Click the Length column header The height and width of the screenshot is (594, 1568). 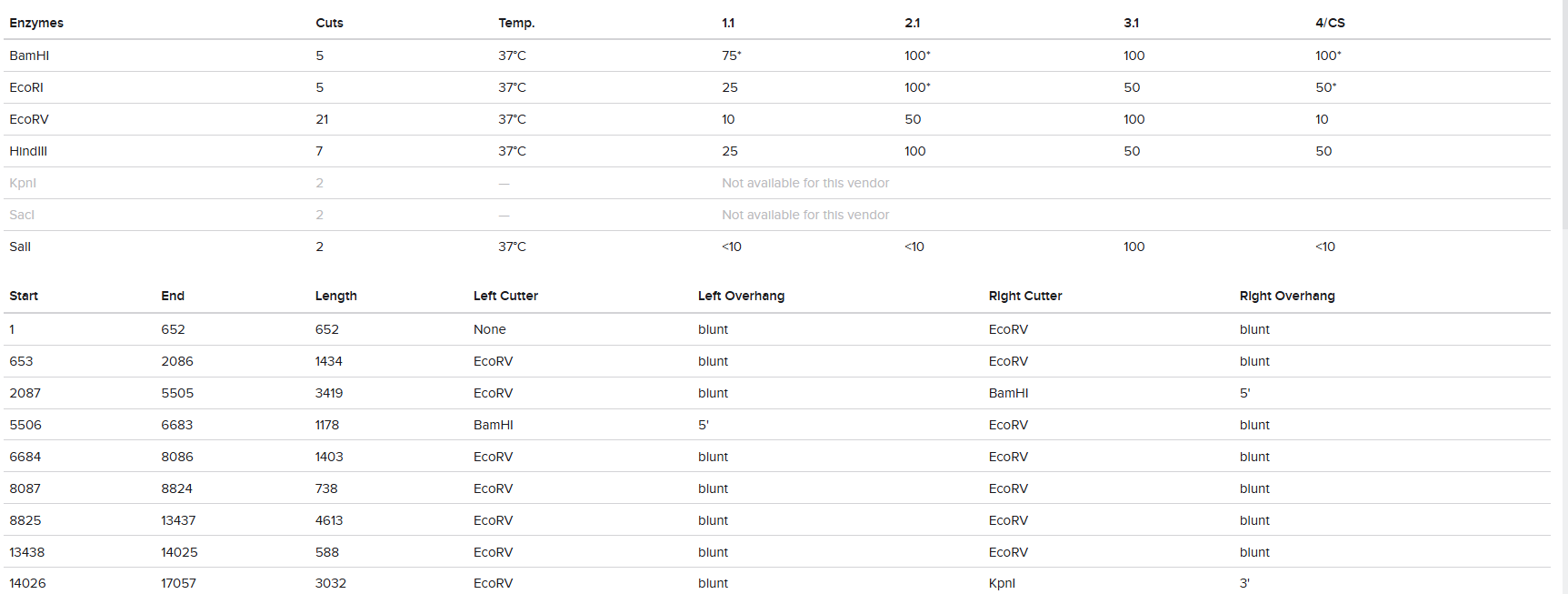click(x=335, y=296)
